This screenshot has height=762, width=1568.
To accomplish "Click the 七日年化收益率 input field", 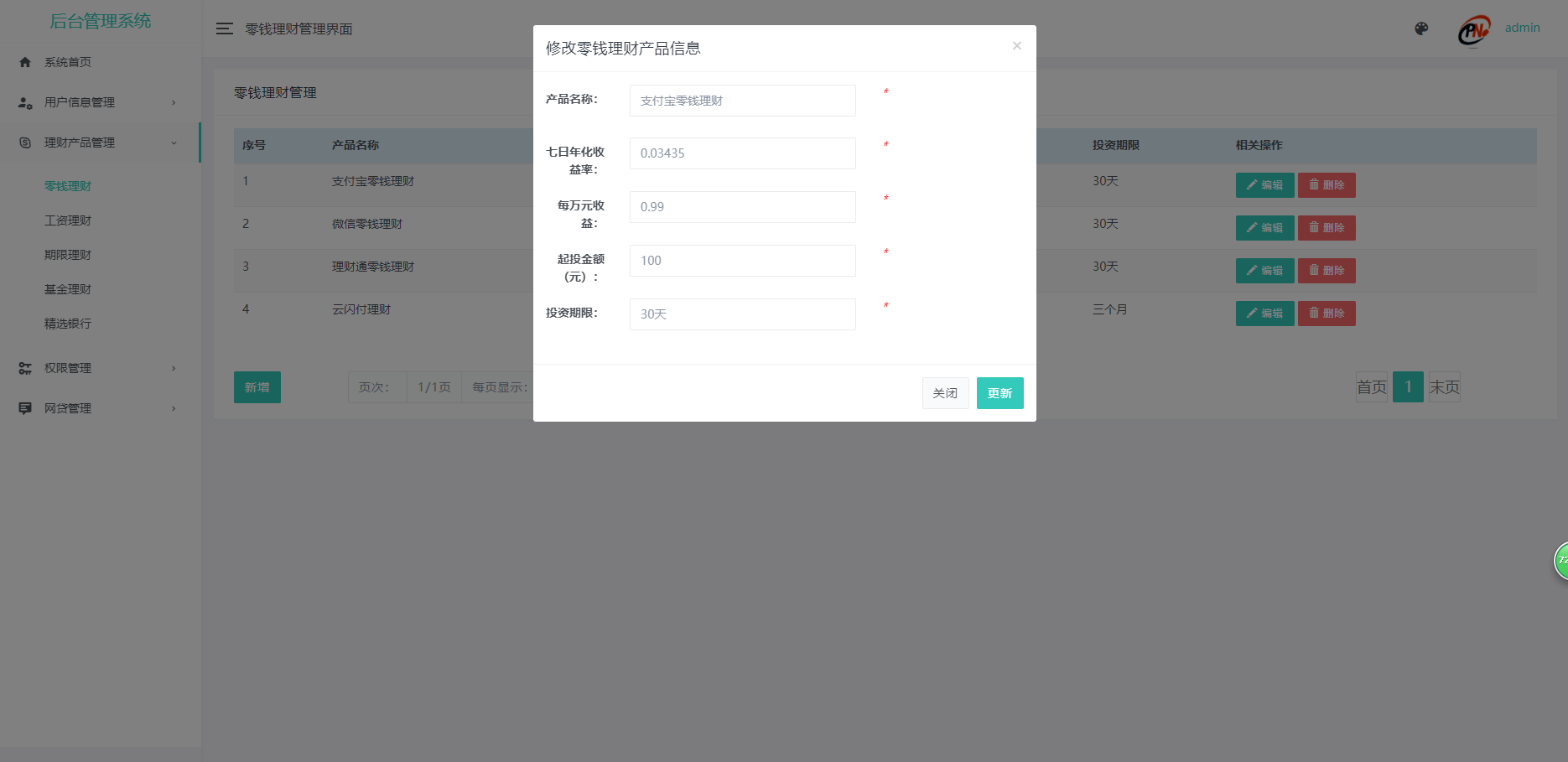I will 742,153.
